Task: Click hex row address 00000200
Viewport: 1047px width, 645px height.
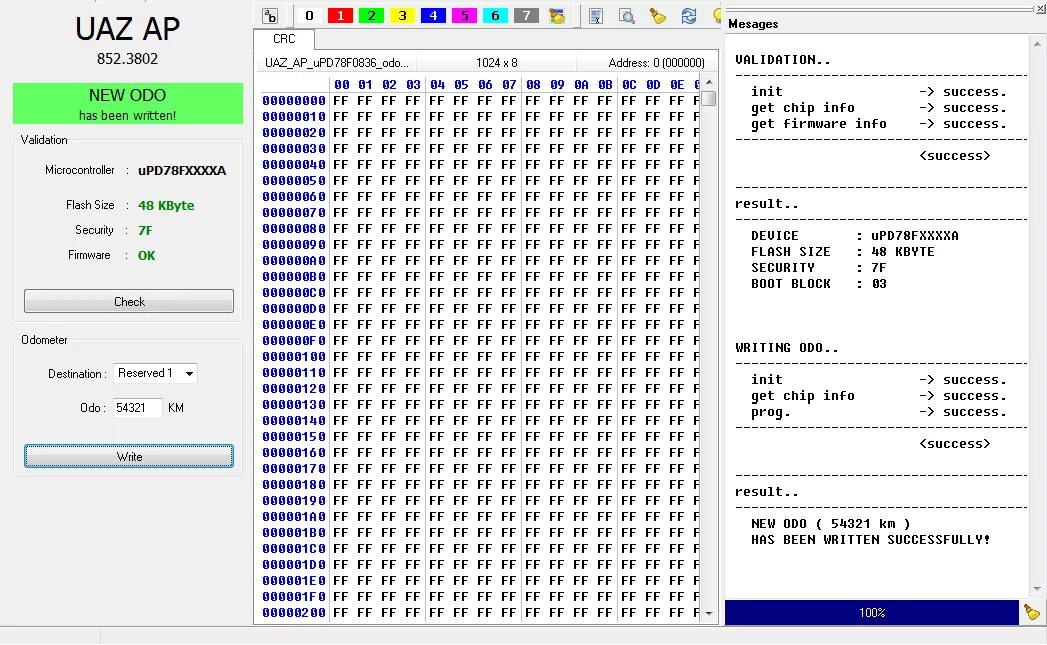Action: [x=294, y=612]
